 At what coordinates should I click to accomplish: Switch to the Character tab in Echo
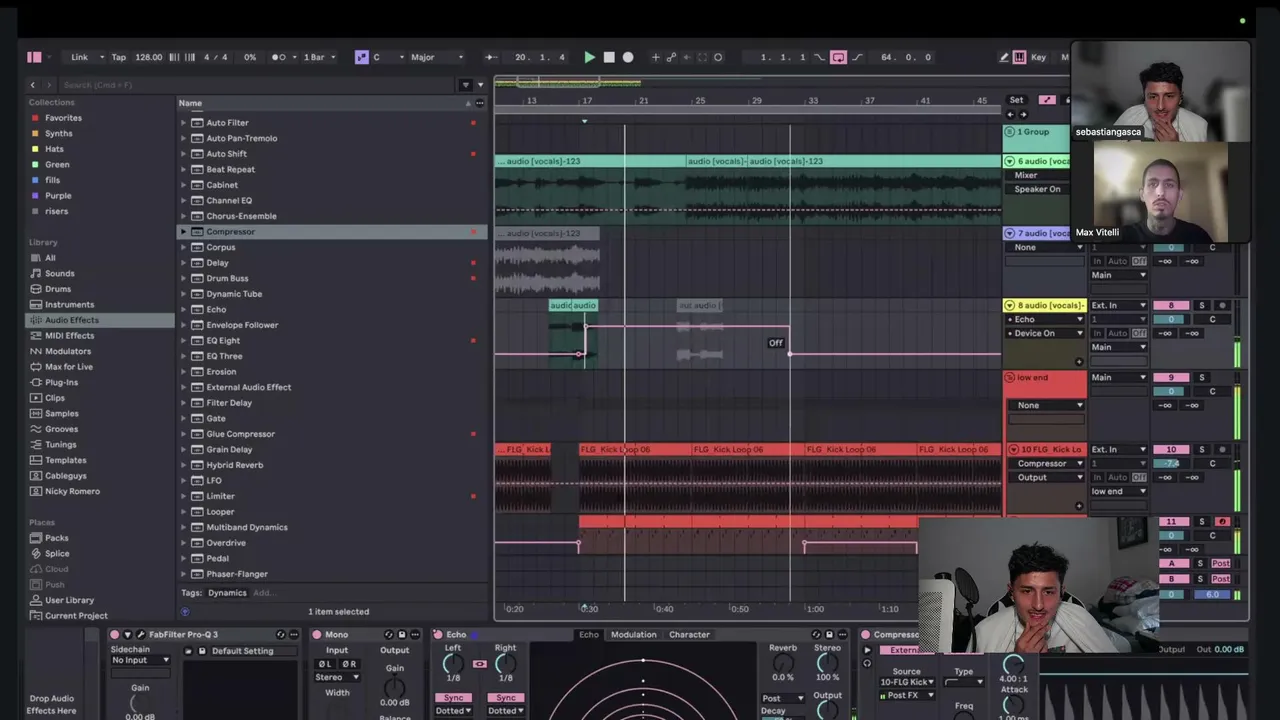(689, 635)
